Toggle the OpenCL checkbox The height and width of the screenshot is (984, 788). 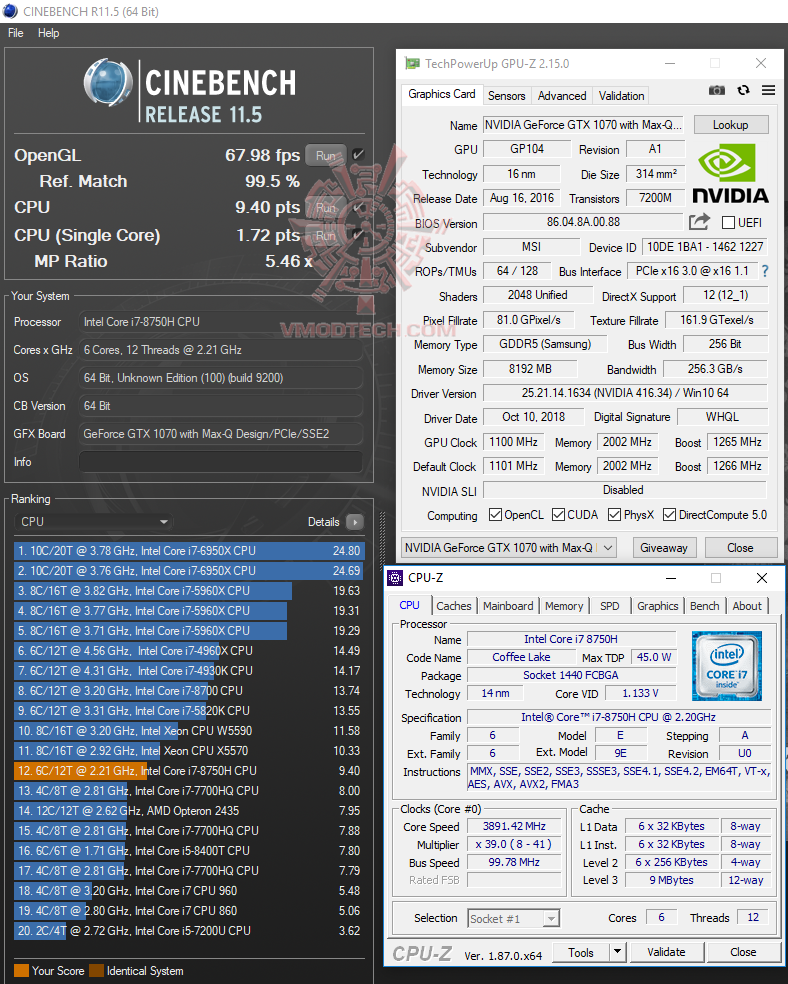click(495, 515)
